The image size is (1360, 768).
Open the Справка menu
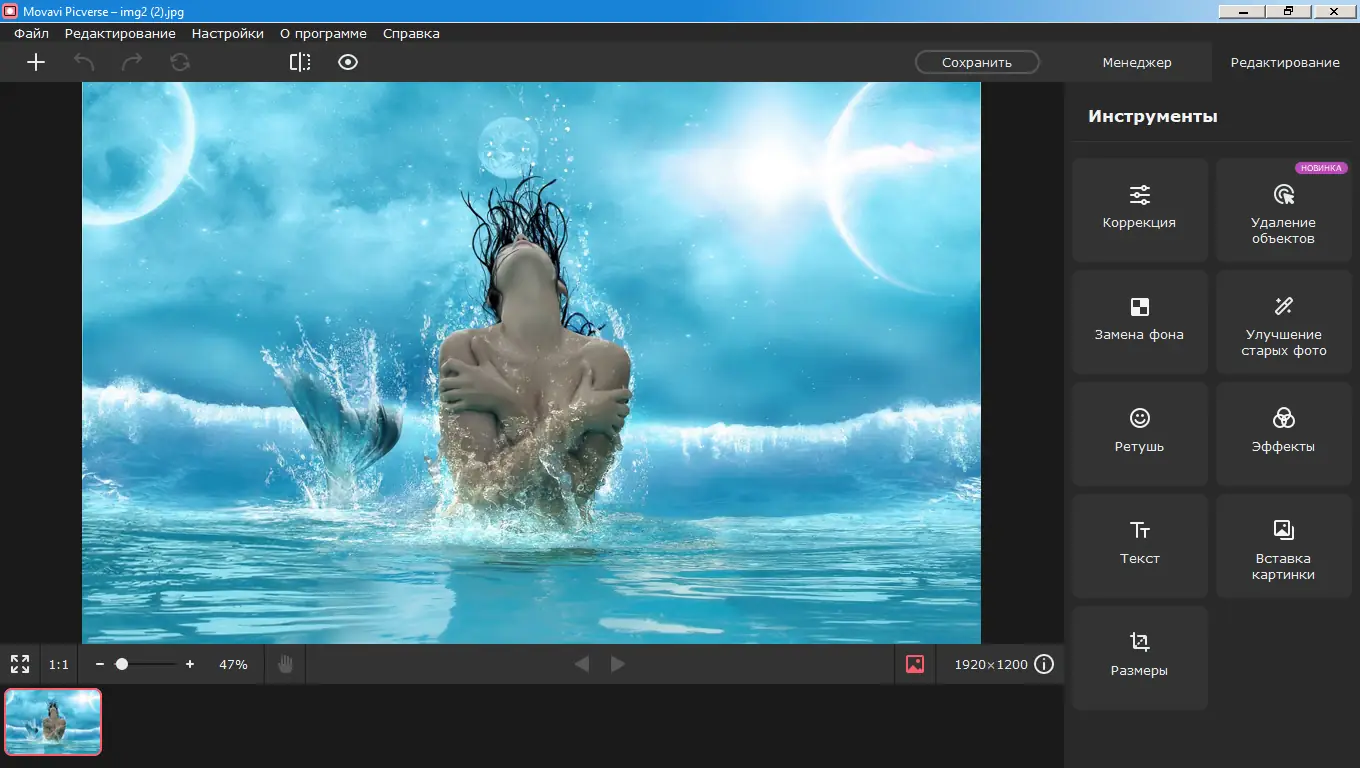pyautogui.click(x=410, y=33)
